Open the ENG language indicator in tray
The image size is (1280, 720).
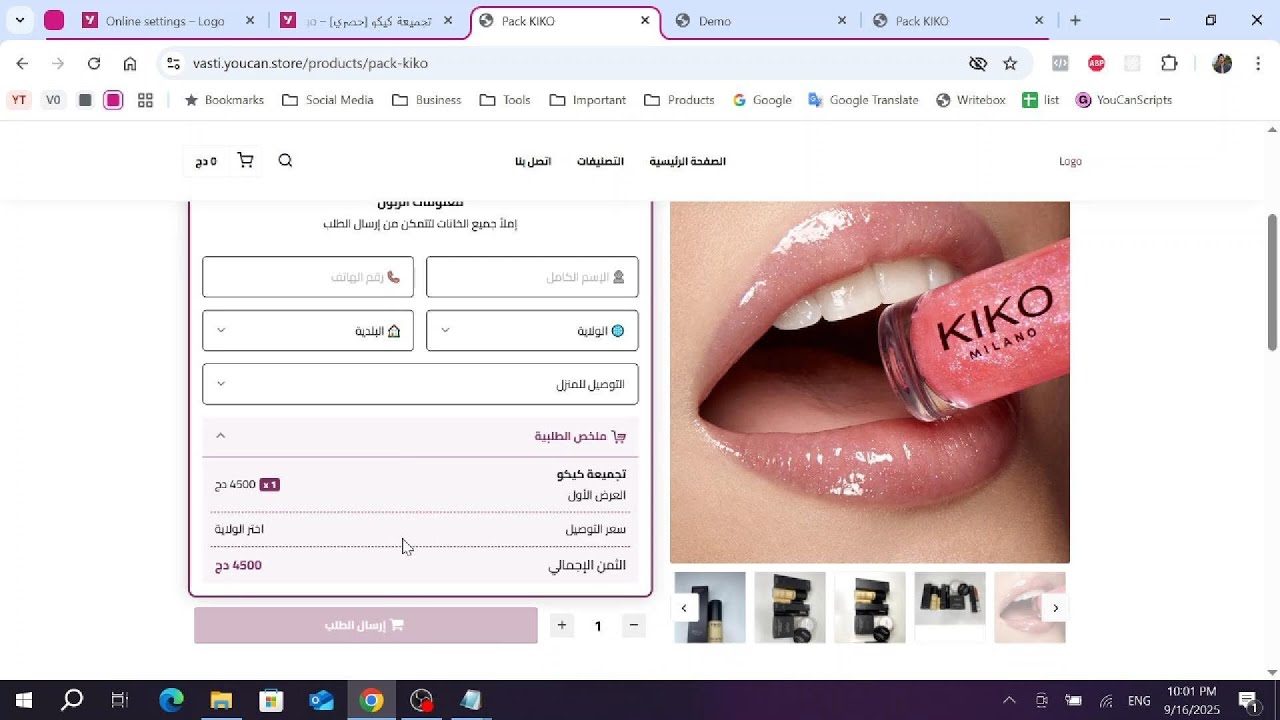pos(1139,700)
